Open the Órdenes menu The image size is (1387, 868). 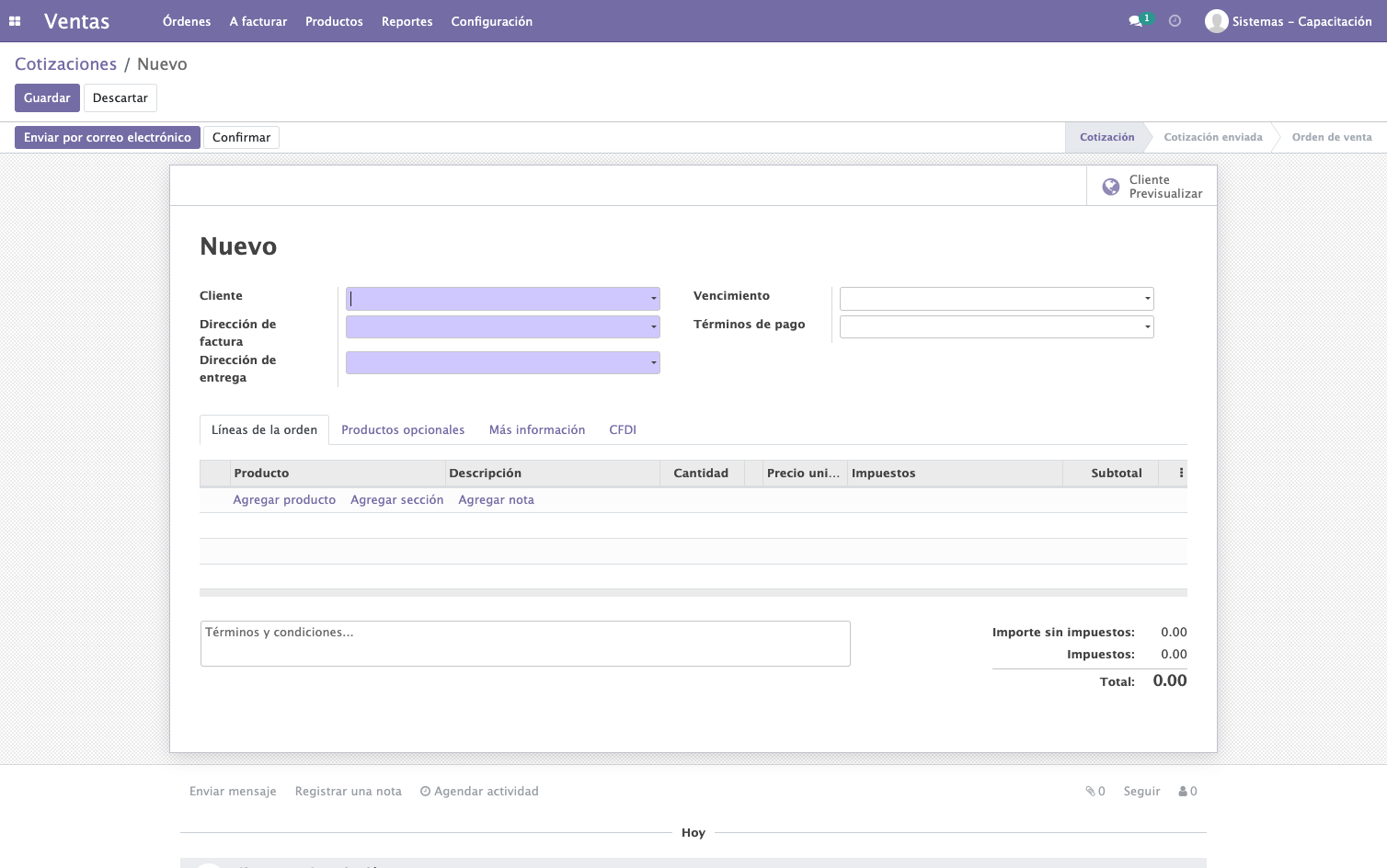pos(187,21)
